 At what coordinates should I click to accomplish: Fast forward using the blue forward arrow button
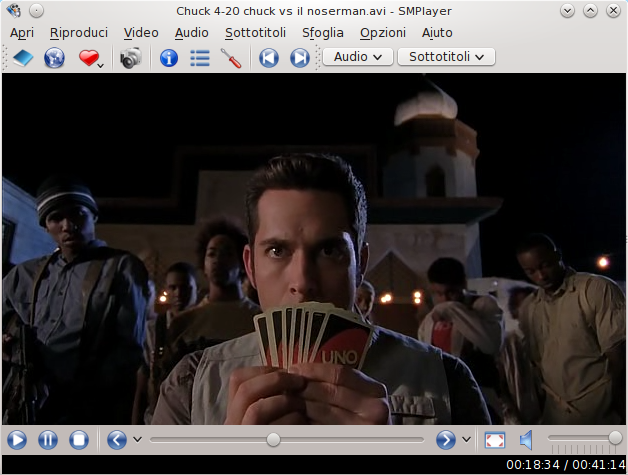pos(446,440)
